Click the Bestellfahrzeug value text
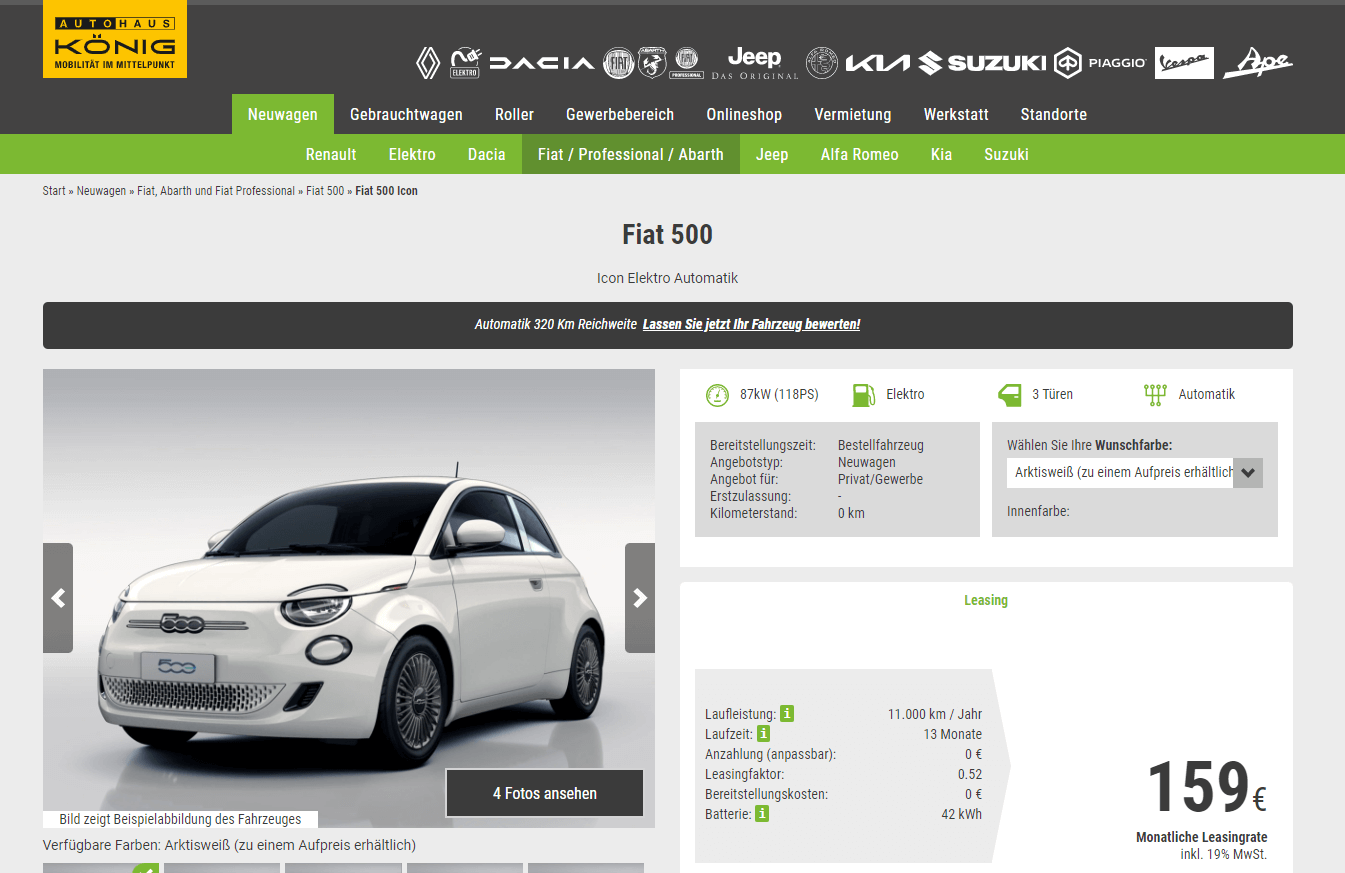Screen dimensions: 1345x873 [x=881, y=445]
